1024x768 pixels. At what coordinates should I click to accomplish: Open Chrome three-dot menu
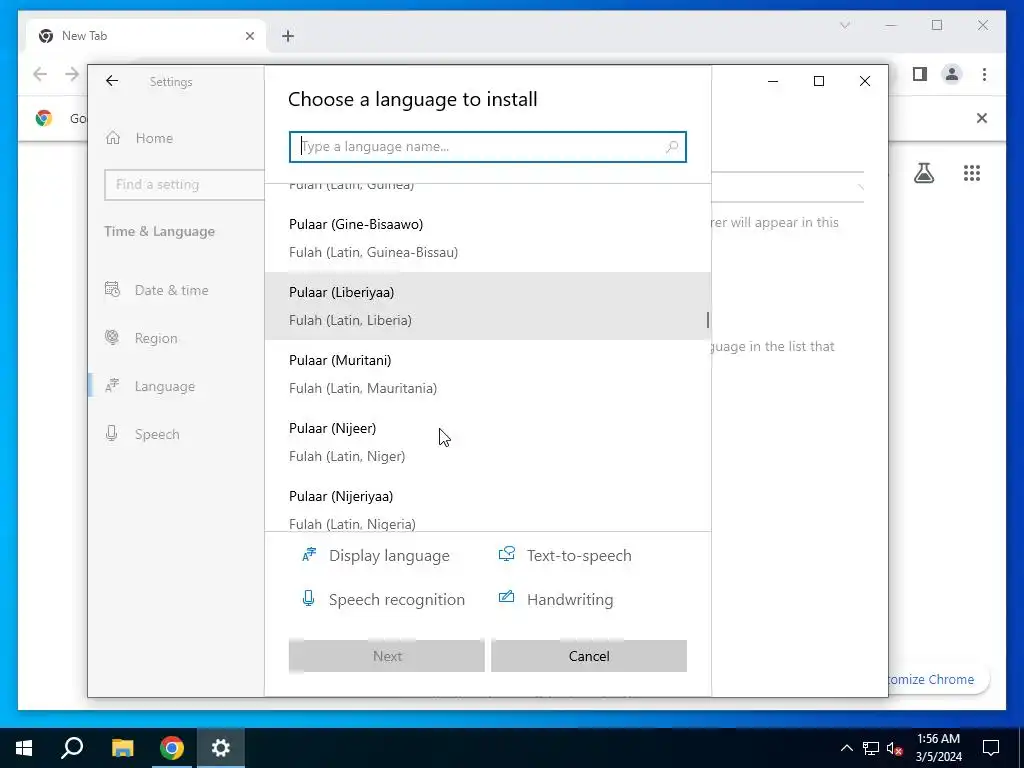(984, 74)
